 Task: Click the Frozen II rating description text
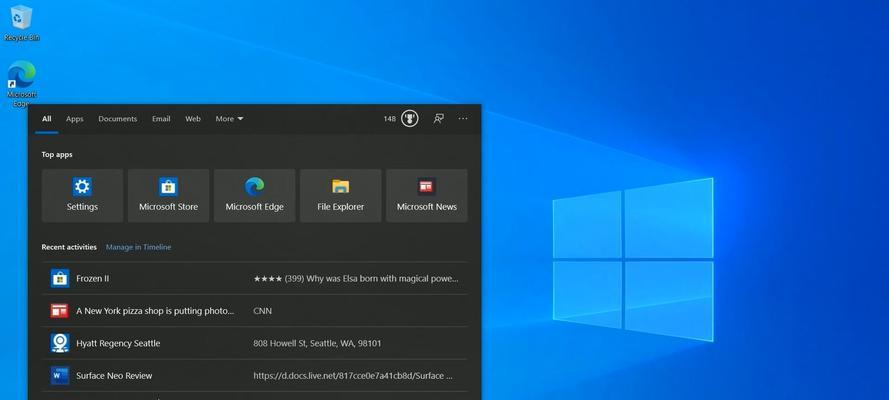(356, 279)
